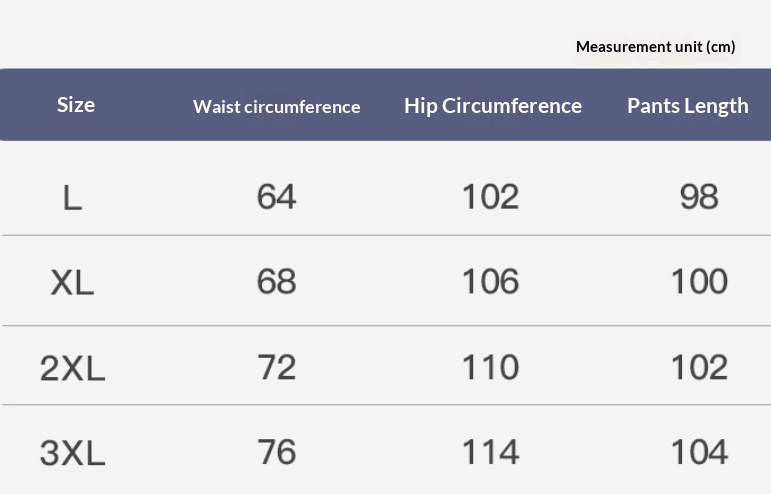Screen dimensions: 771x494
Task: Click waist value 64 for size L
Action: click(x=276, y=197)
